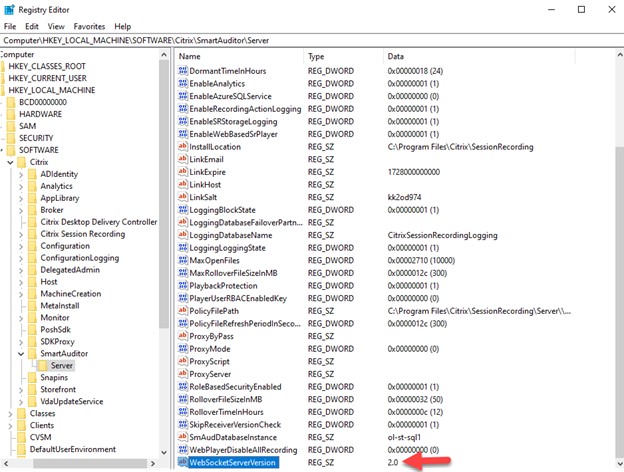The width and height of the screenshot is (624, 472).
Task: Click the folder icon beside Broker key
Action: click(x=33, y=210)
